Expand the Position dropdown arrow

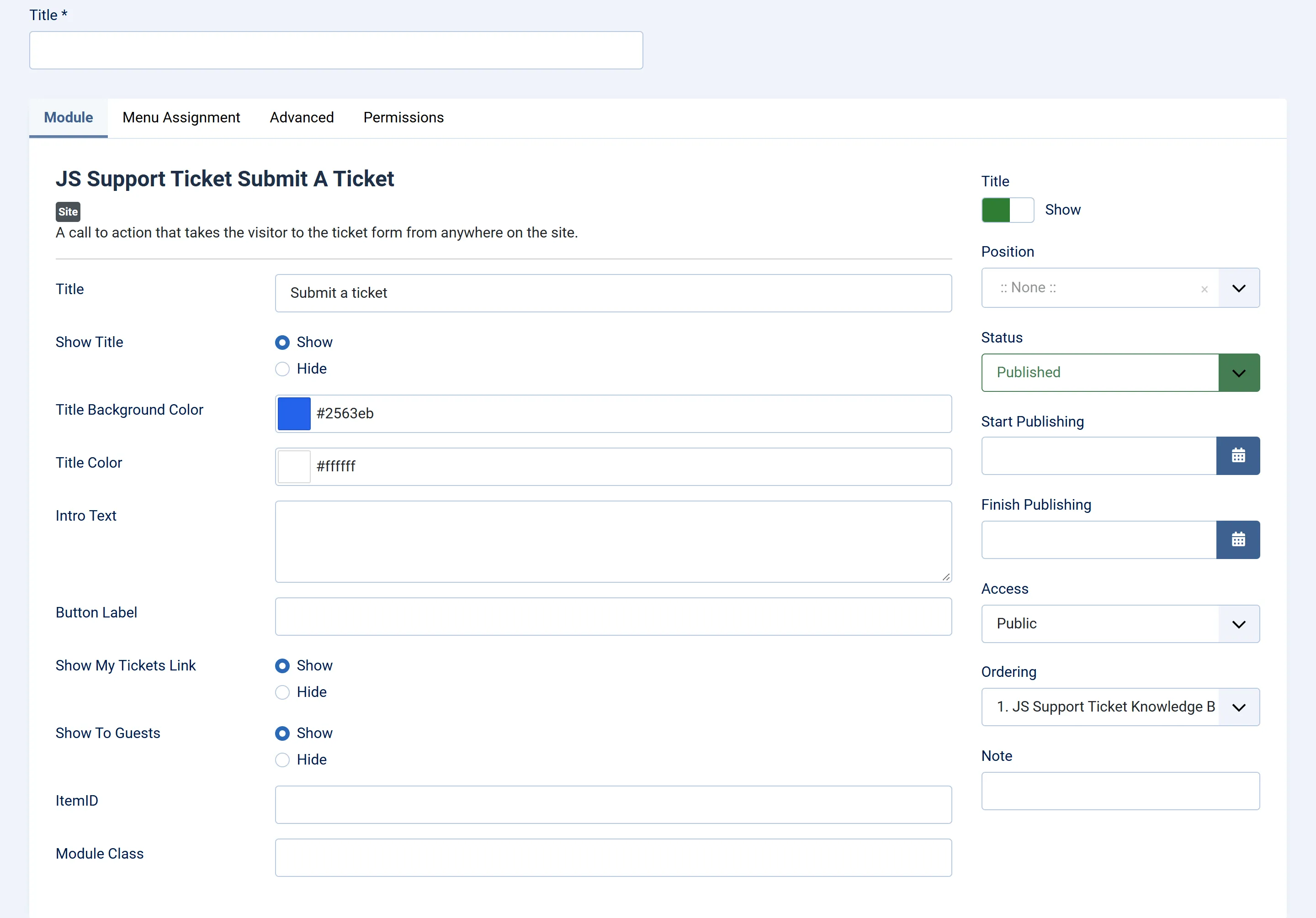pyautogui.click(x=1239, y=288)
